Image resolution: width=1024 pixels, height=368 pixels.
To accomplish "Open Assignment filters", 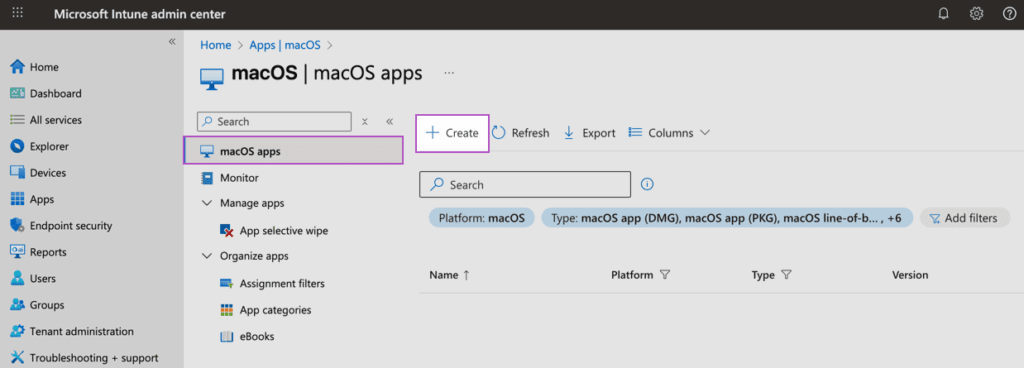I will tap(272, 283).
